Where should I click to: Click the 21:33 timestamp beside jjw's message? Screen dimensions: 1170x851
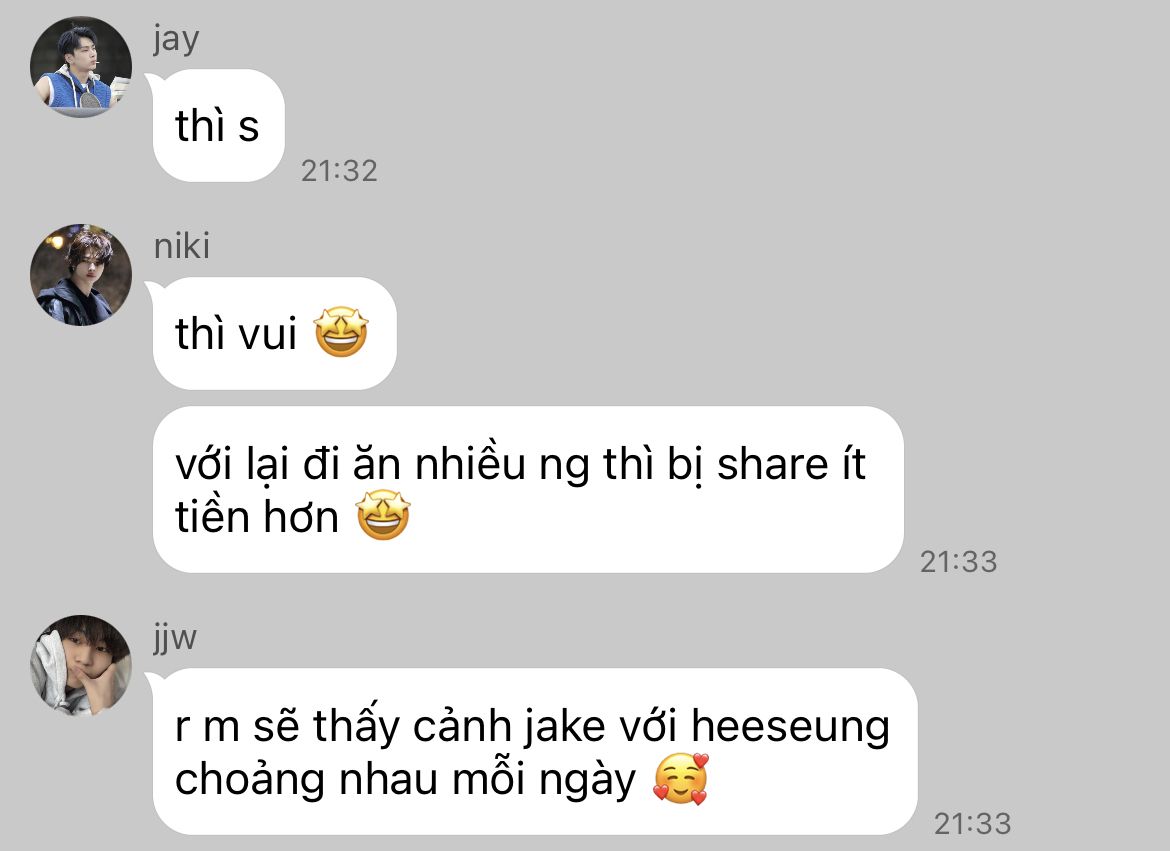tap(972, 824)
